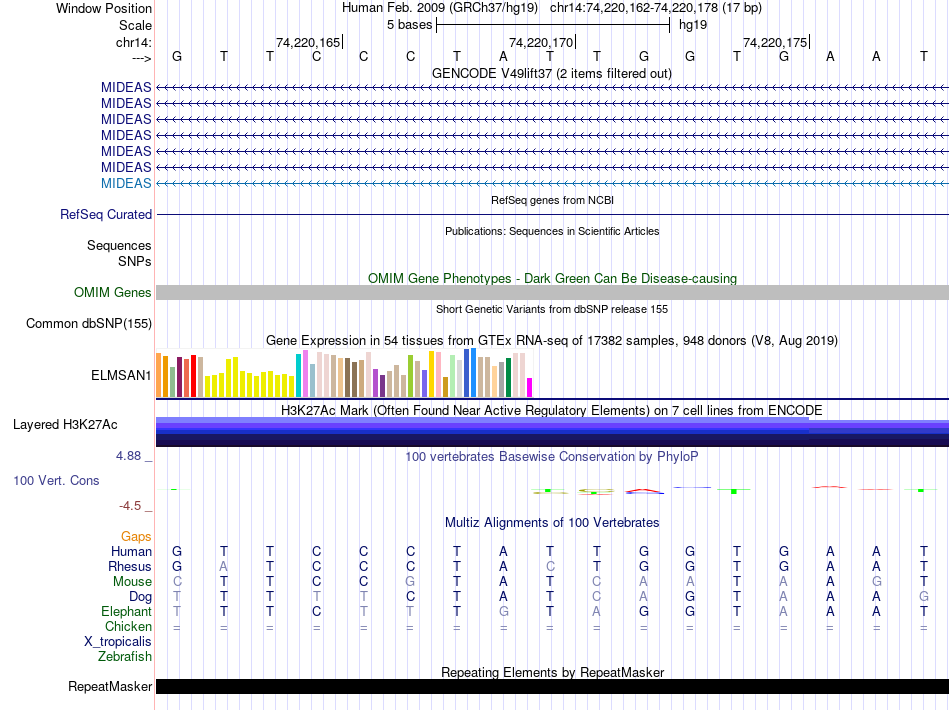This screenshot has height=710, width=950.
Task: Select the Mouse alignment row label
Action: [132, 582]
